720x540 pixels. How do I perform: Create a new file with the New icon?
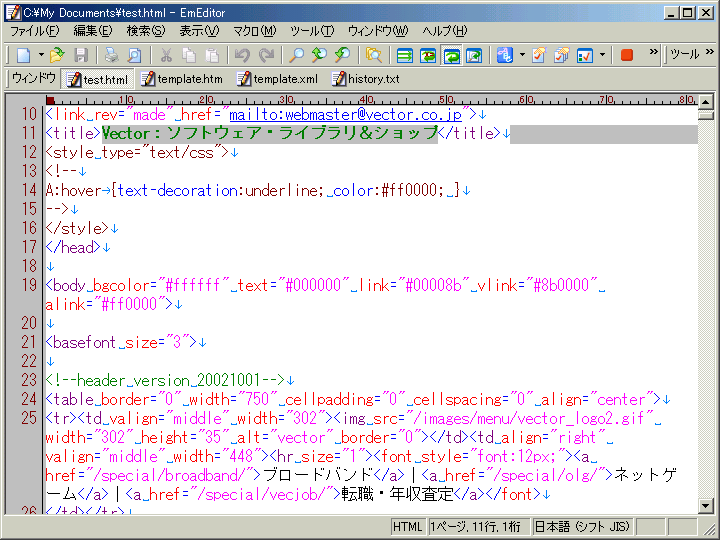tap(23, 56)
